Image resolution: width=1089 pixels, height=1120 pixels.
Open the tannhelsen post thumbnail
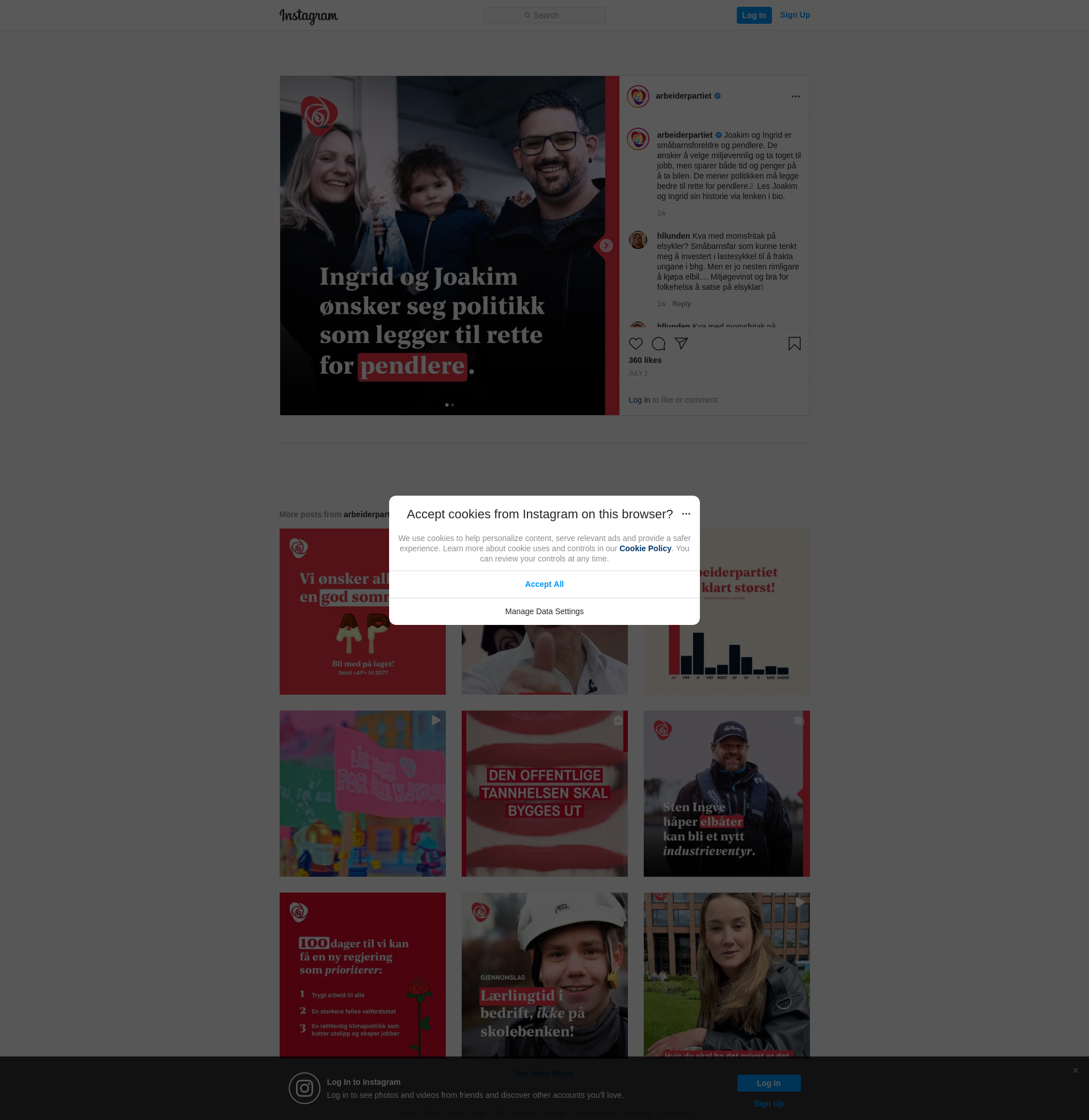pos(544,793)
